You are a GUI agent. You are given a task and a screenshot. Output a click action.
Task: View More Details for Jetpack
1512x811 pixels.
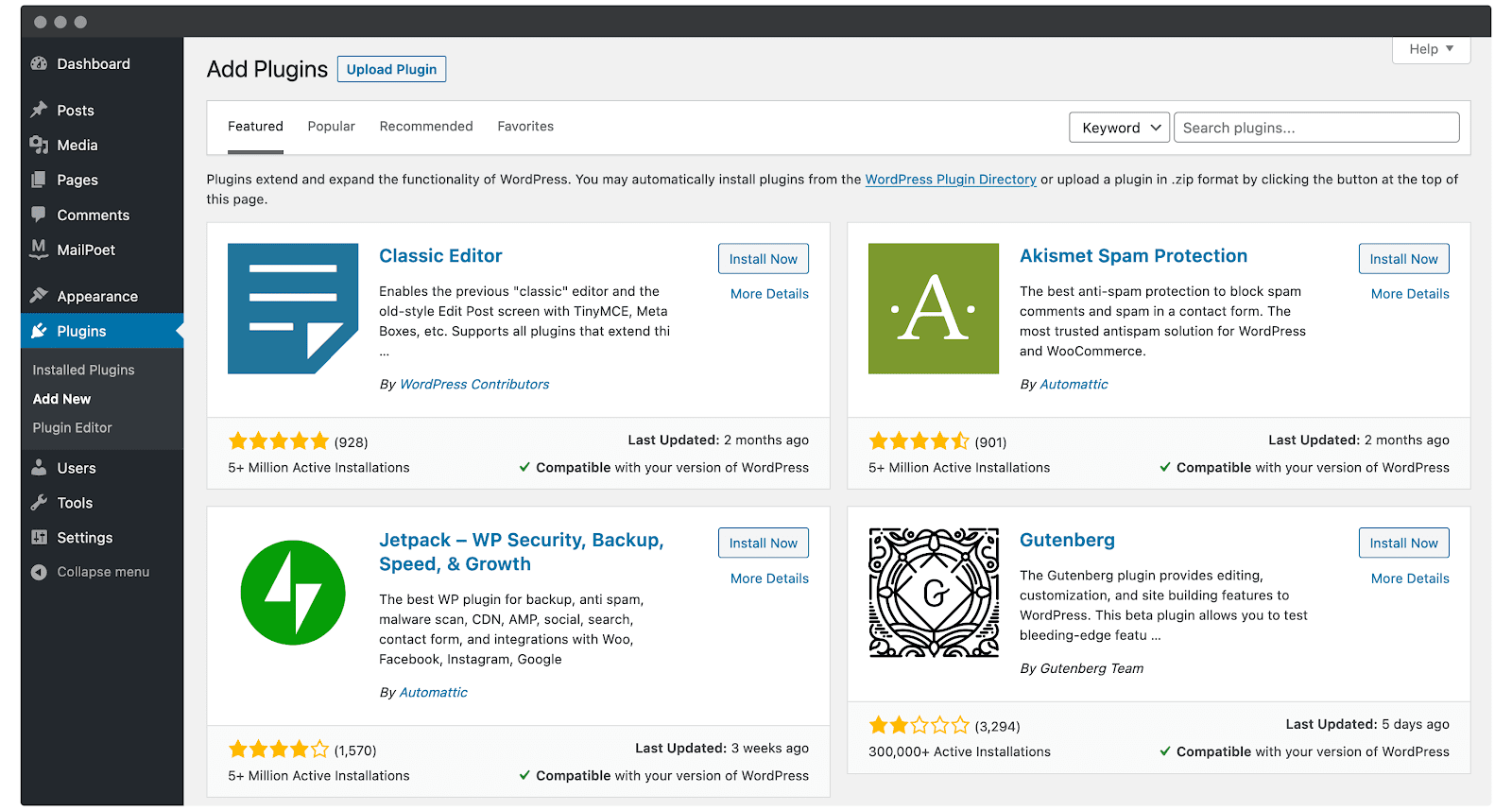769,578
